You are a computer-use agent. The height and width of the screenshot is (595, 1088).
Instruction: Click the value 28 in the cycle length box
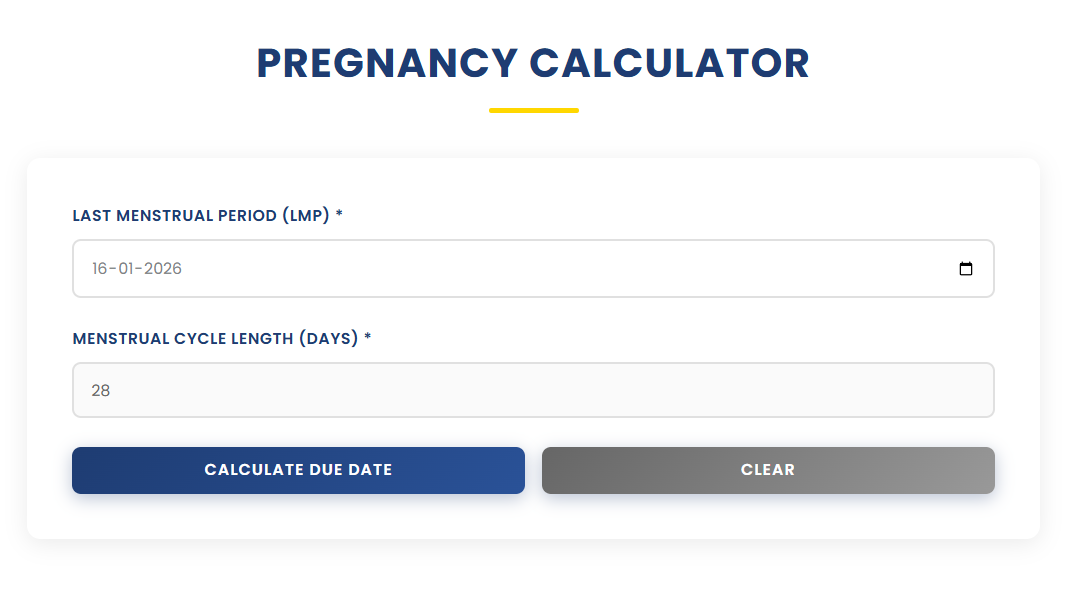pyautogui.click(x=99, y=390)
